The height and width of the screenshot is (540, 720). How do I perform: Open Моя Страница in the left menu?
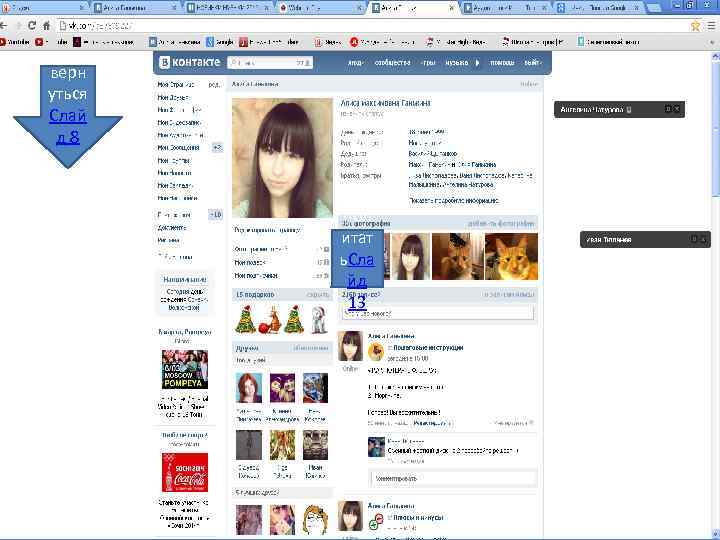point(176,84)
